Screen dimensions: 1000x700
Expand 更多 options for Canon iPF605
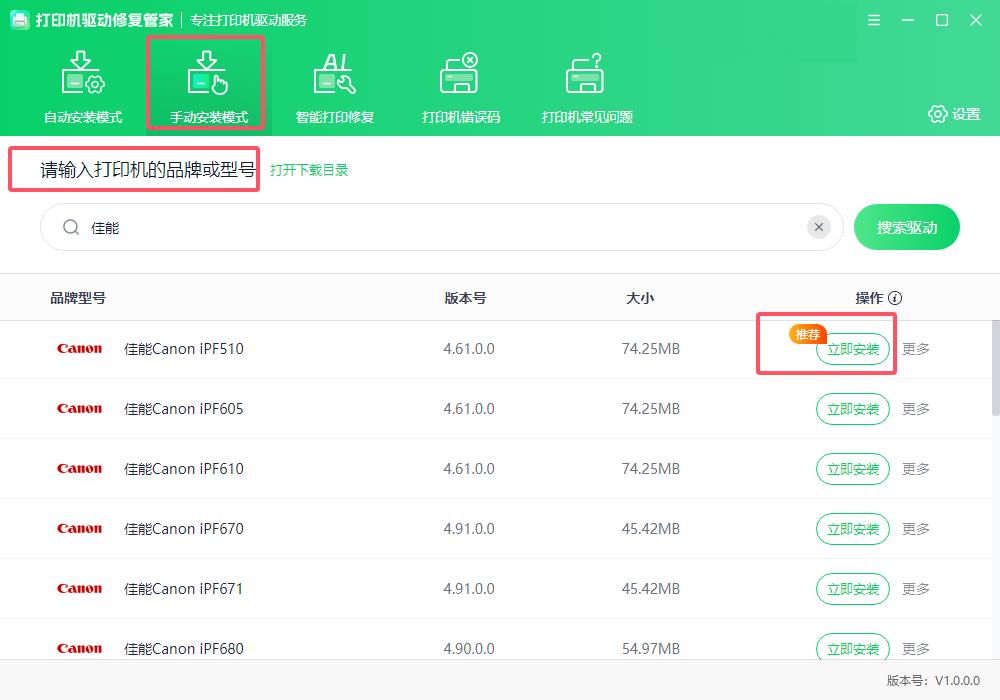[916, 409]
